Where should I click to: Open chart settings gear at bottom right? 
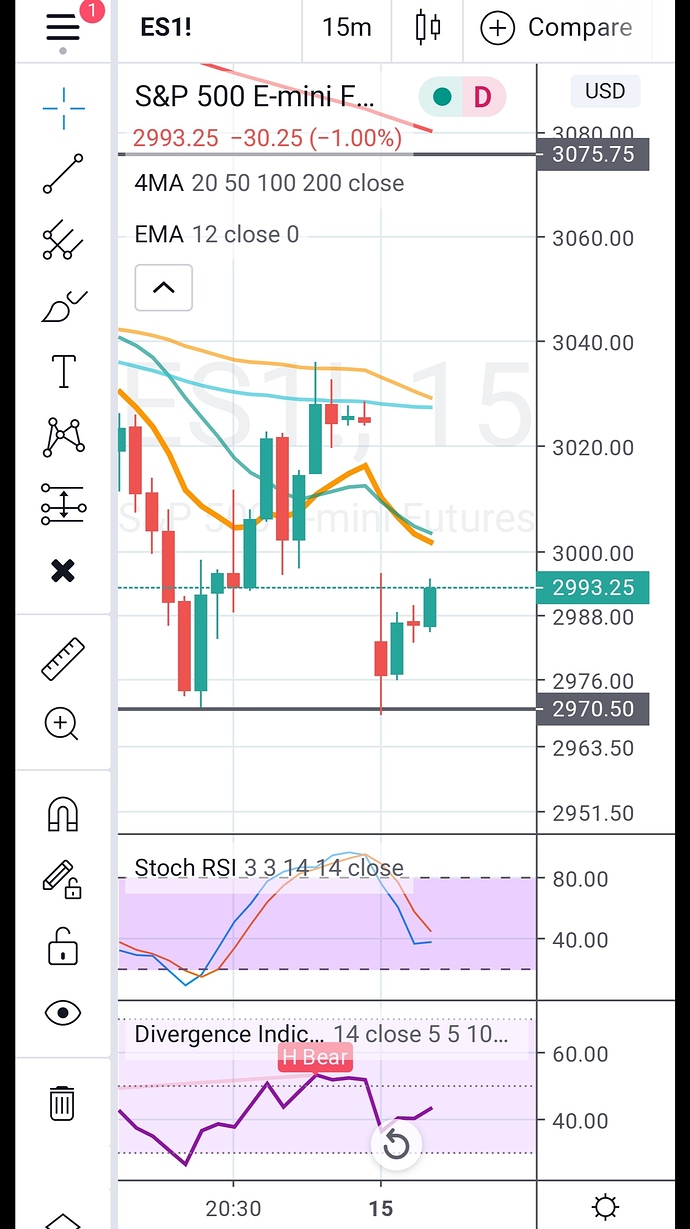(605, 1207)
